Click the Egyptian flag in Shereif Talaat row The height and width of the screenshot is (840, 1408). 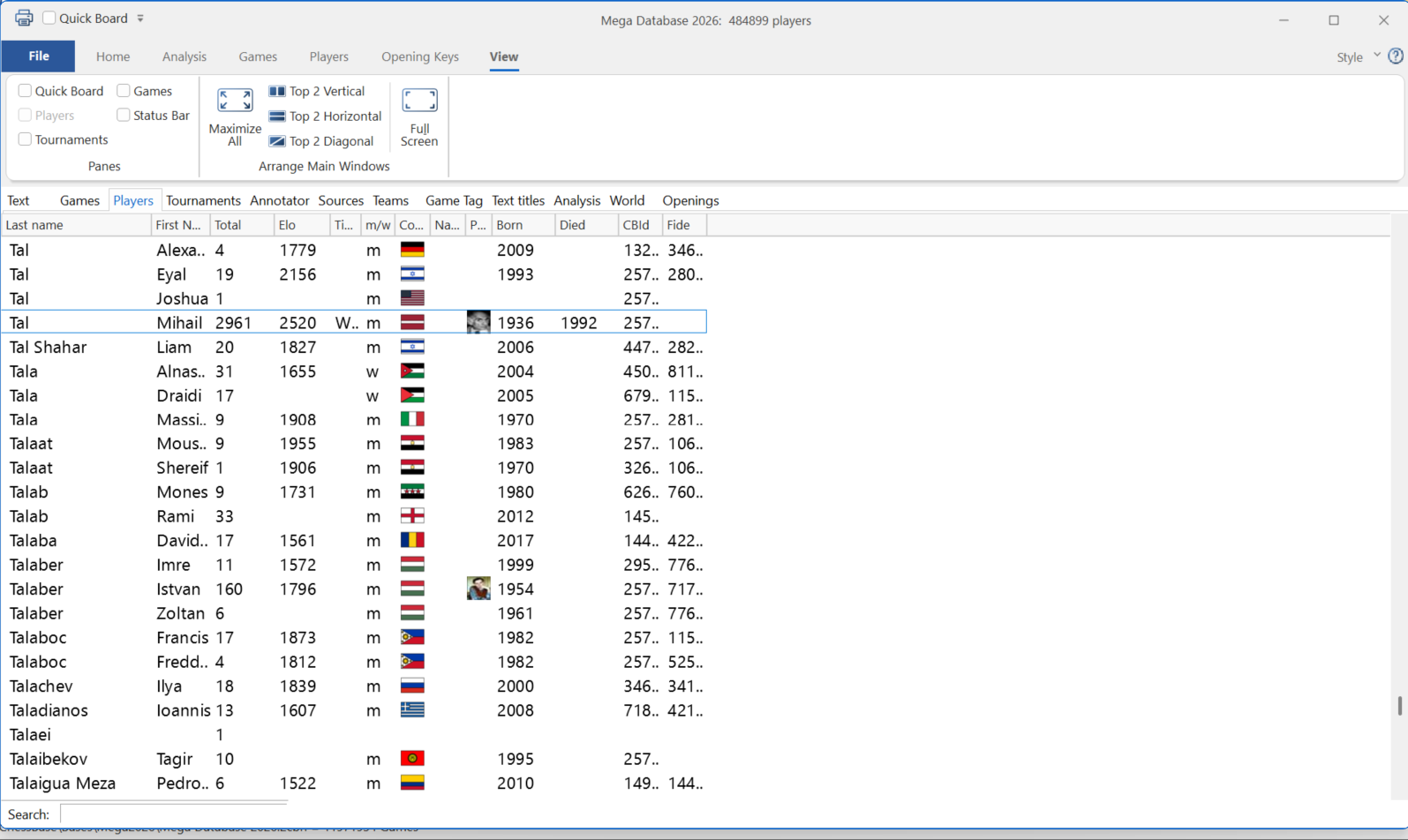point(412,468)
